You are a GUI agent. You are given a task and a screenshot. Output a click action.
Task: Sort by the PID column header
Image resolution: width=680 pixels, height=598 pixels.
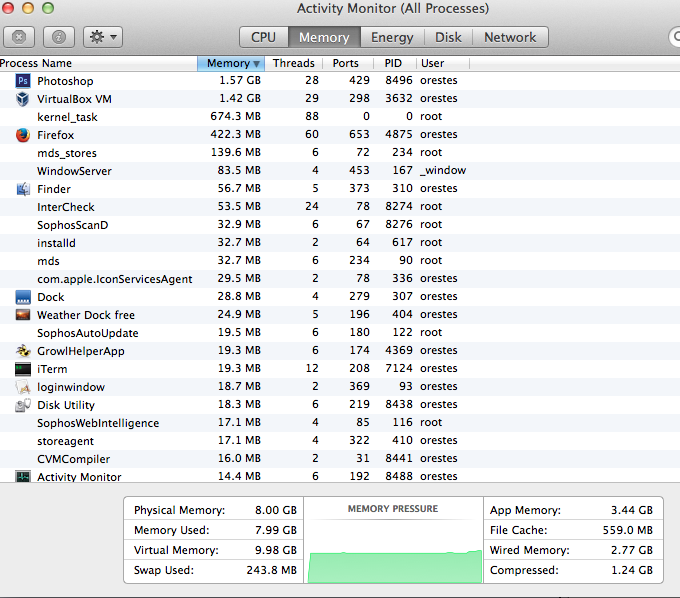click(393, 63)
